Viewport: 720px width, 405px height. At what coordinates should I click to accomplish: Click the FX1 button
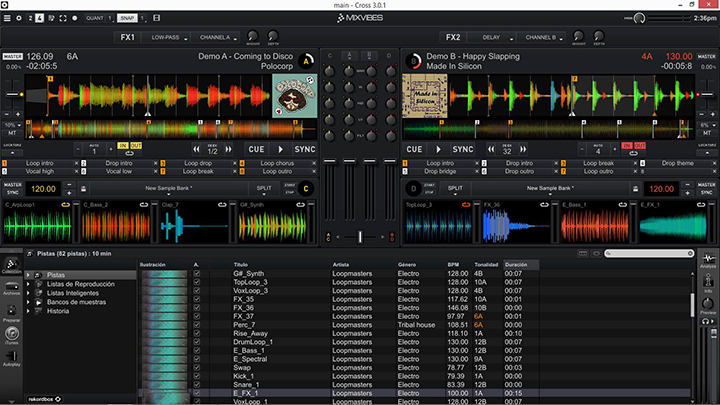(x=128, y=38)
